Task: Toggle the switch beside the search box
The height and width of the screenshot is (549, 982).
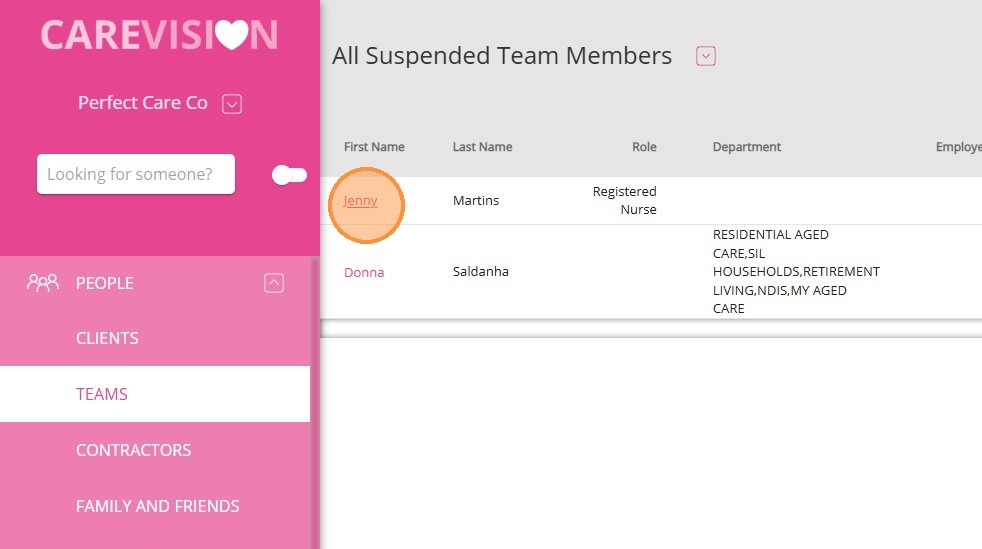Action: (x=289, y=175)
